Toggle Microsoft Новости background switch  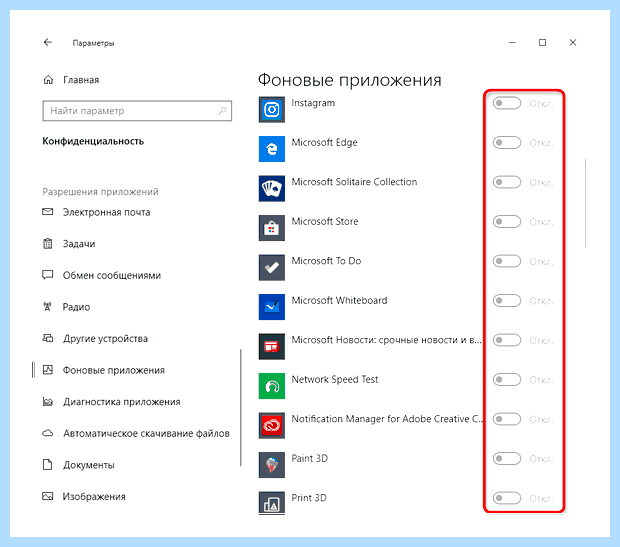point(507,340)
